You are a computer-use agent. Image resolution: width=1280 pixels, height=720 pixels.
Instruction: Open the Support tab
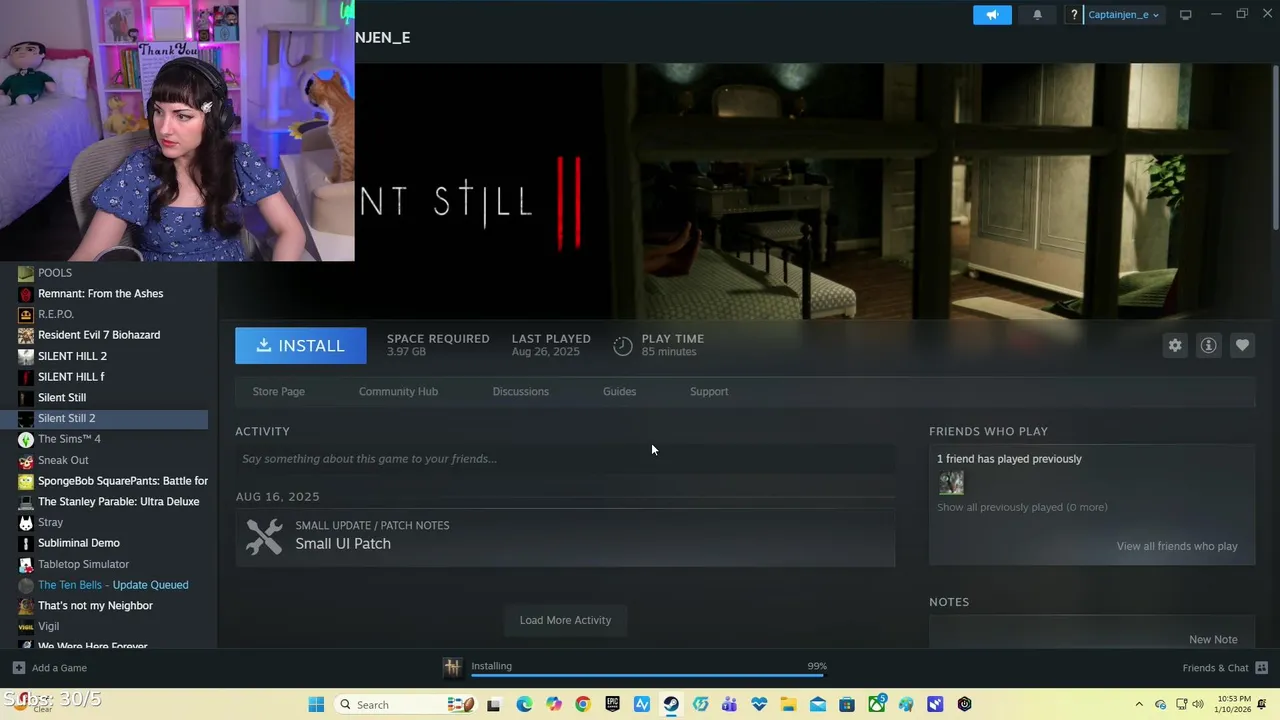(x=709, y=391)
